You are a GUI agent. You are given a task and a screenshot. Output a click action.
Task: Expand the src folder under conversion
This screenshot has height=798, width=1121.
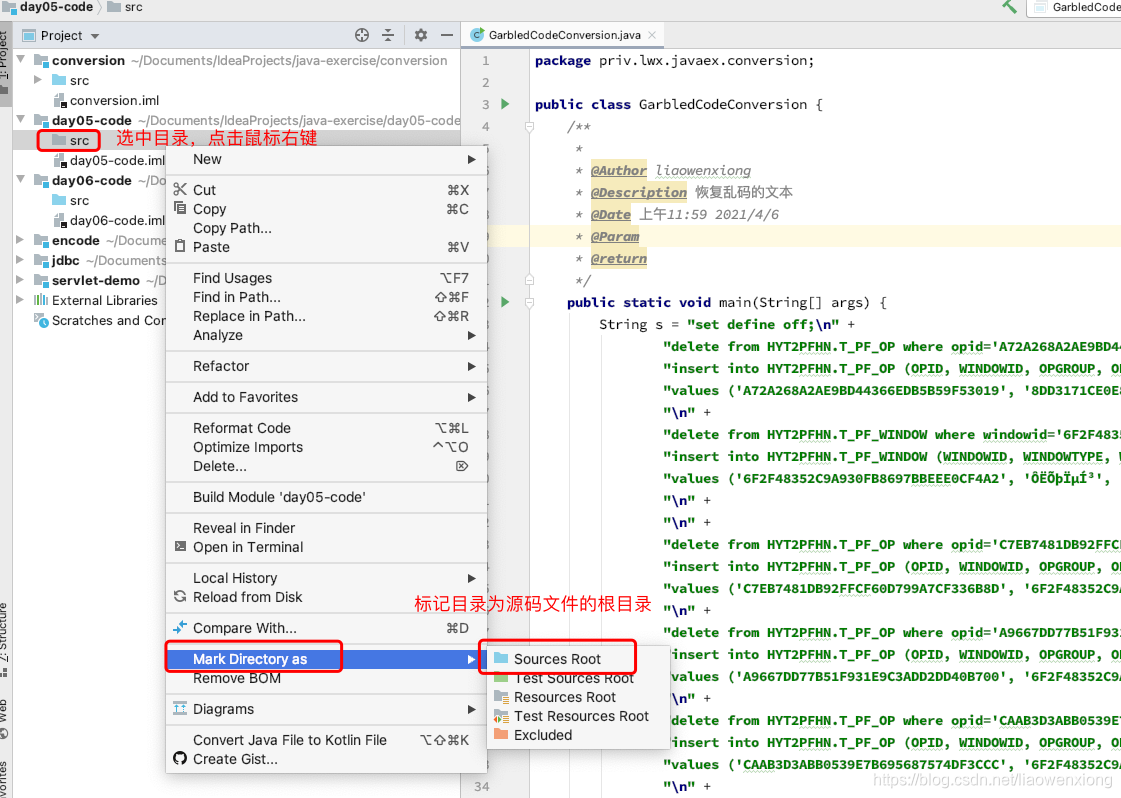(x=39, y=80)
